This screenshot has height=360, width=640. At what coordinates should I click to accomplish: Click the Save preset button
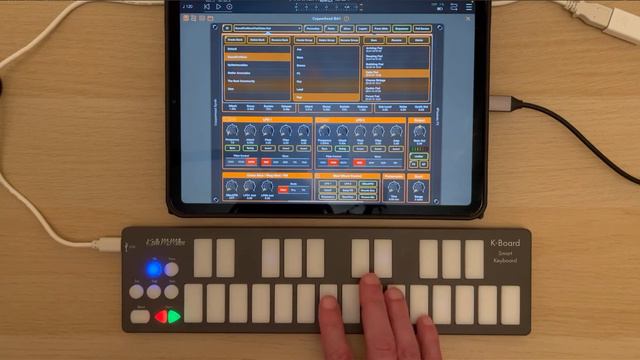(373, 40)
